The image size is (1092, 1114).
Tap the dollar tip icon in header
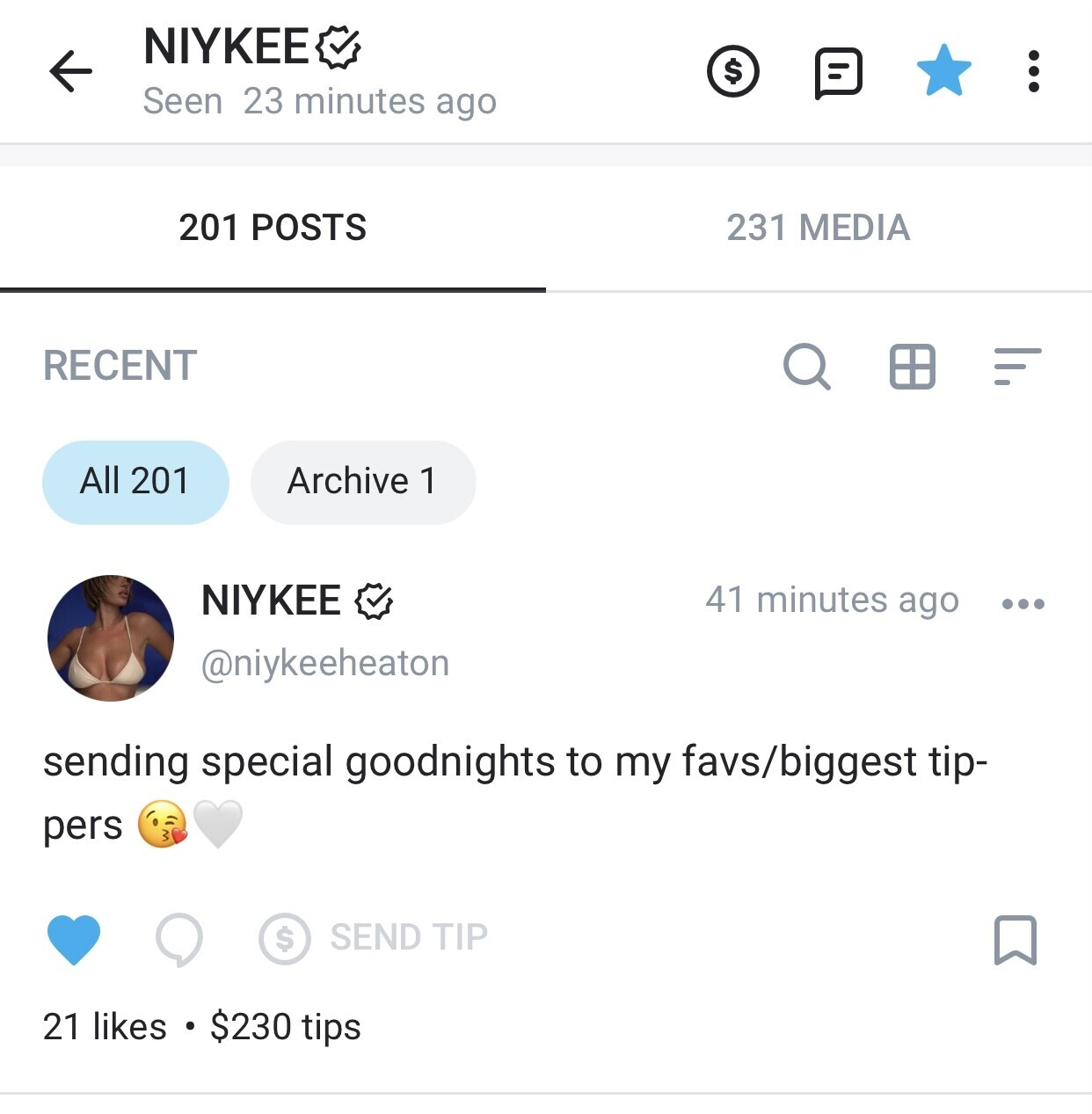click(x=732, y=71)
